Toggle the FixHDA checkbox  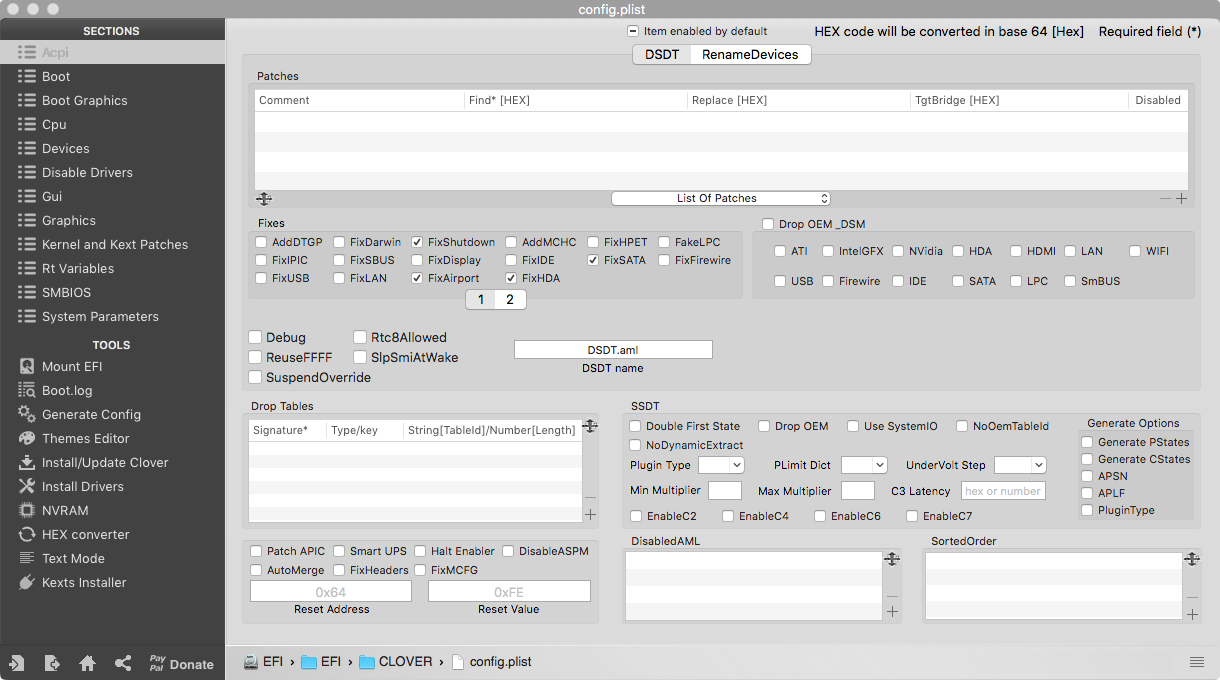511,278
